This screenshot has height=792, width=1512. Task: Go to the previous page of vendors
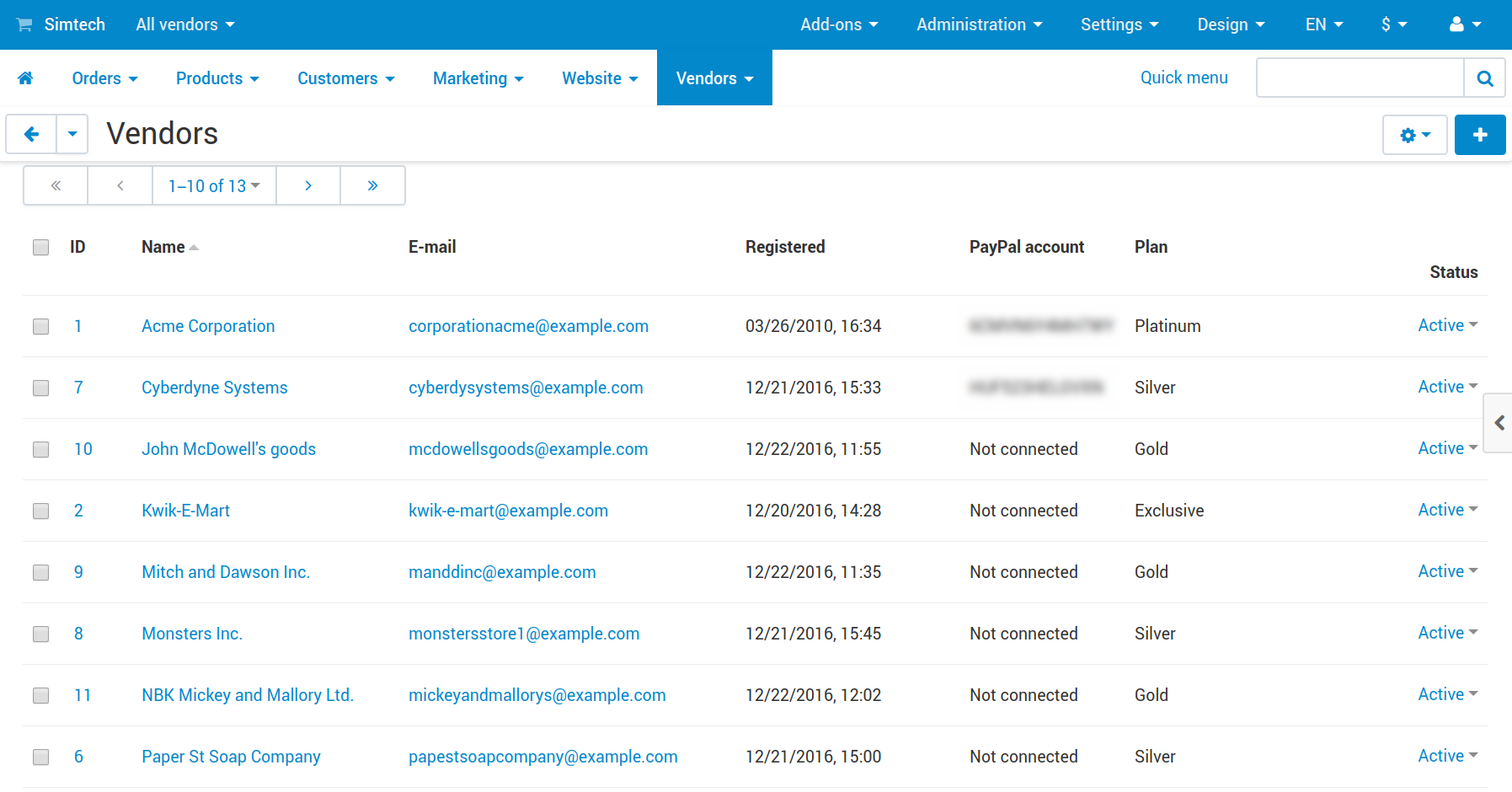click(x=120, y=185)
